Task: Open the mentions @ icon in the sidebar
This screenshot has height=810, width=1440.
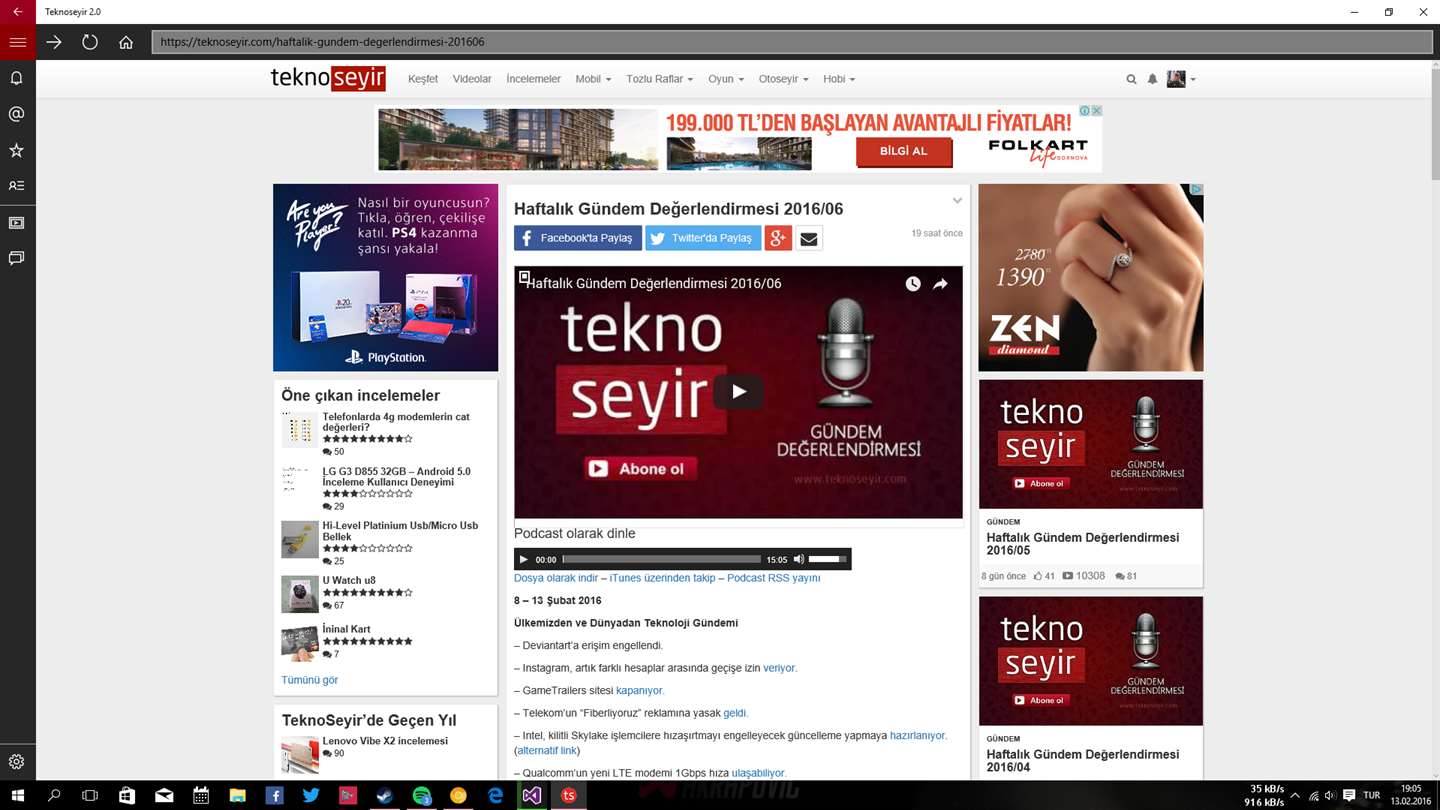Action: (17, 114)
